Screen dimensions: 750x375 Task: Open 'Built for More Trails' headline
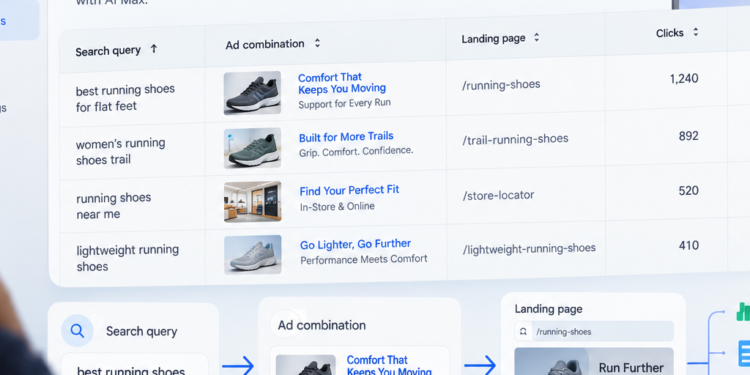346,137
